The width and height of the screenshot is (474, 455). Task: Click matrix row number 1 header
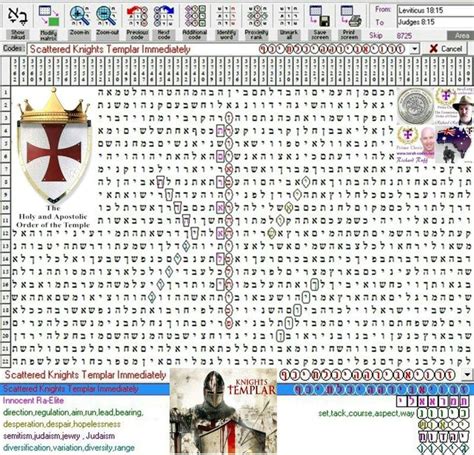click(5, 92)
